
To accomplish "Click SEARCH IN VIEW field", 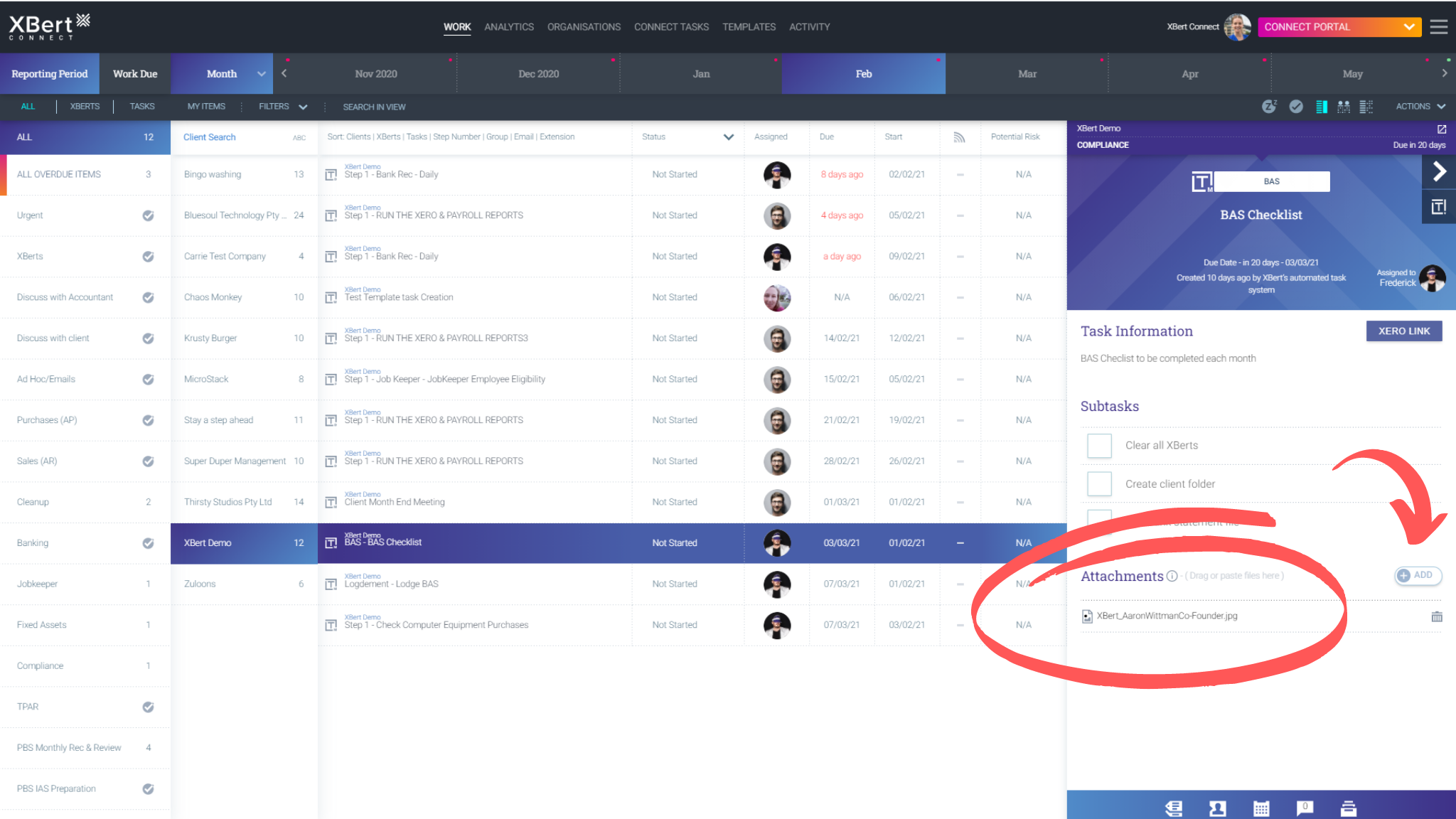I will point(374,107).
